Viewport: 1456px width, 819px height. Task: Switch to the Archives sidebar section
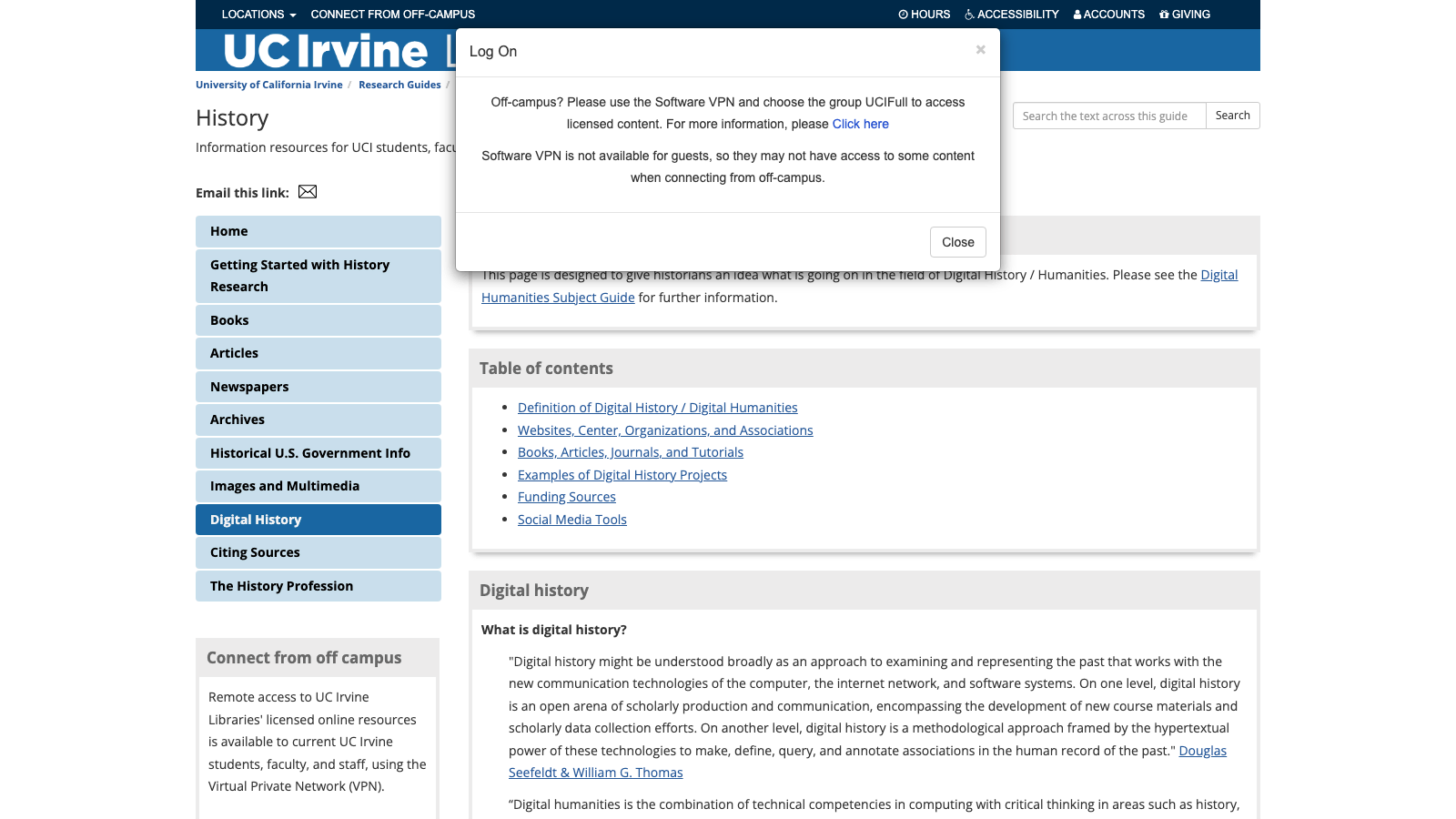(238, 420)
